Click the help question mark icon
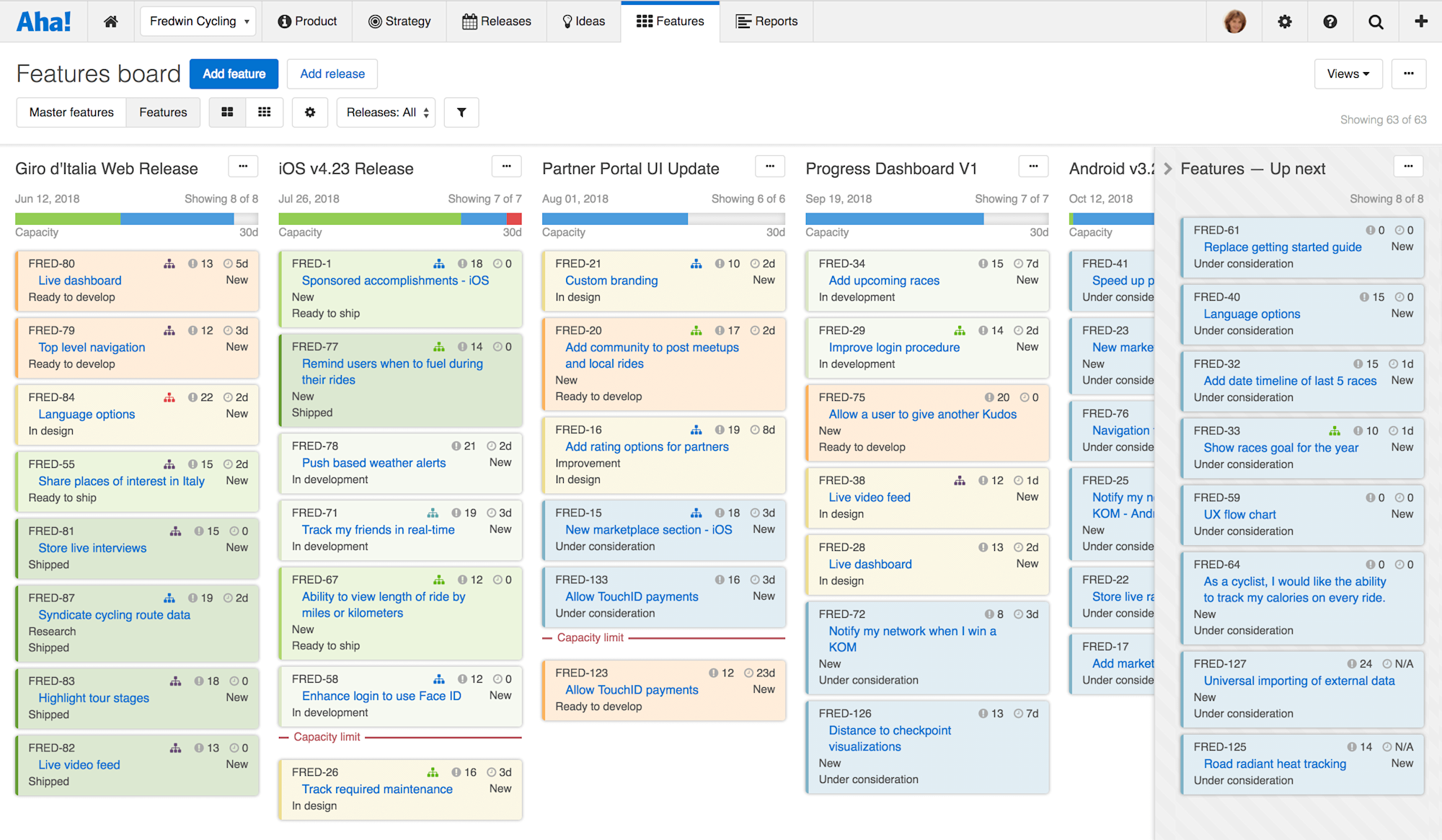 coord(1330,22)
